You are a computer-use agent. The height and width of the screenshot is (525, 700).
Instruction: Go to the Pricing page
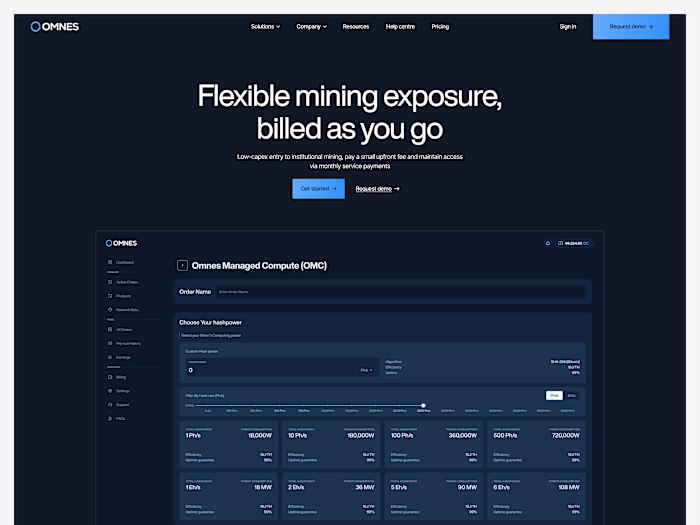point(440,27)
